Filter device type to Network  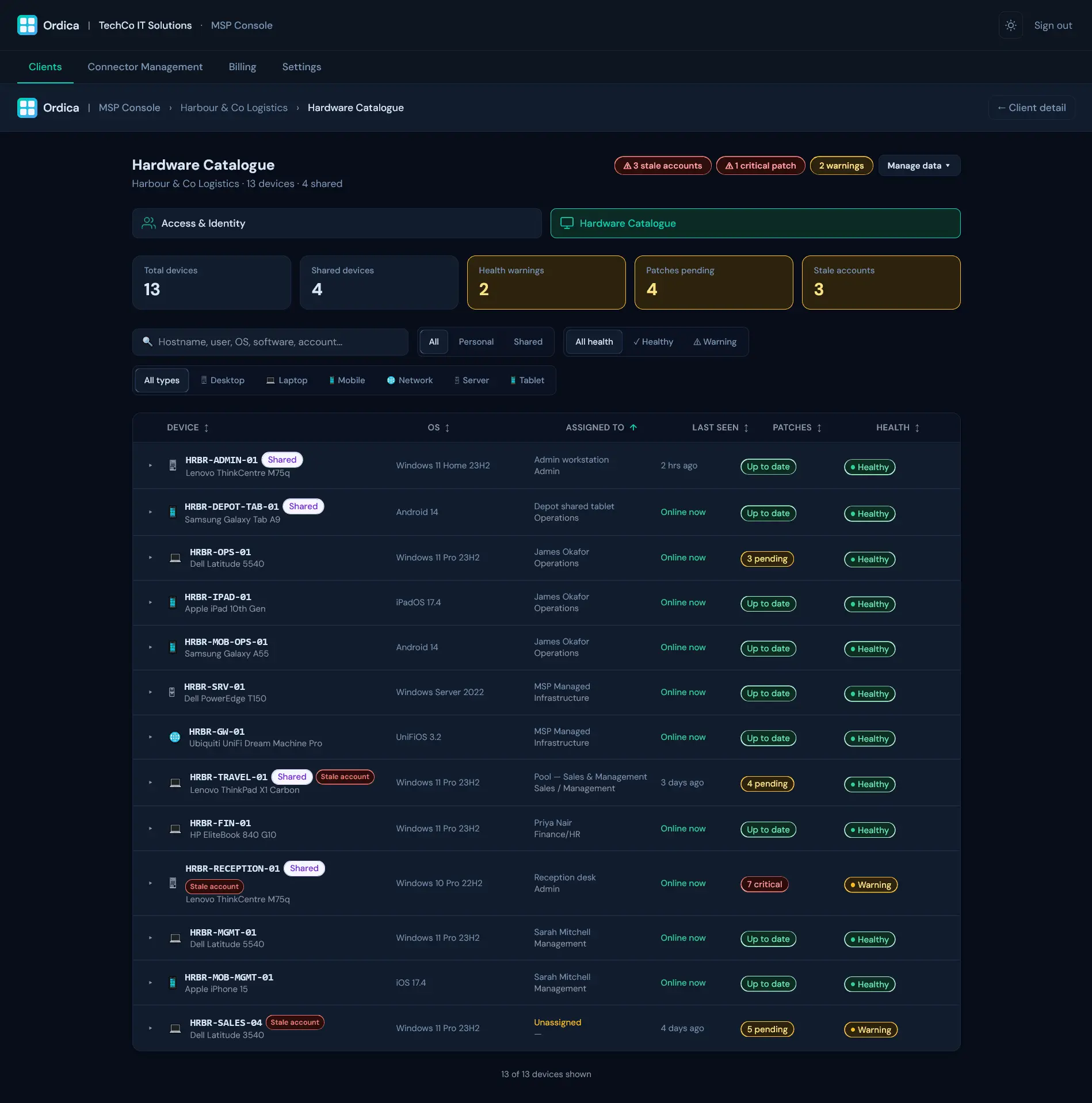(410, 380)
